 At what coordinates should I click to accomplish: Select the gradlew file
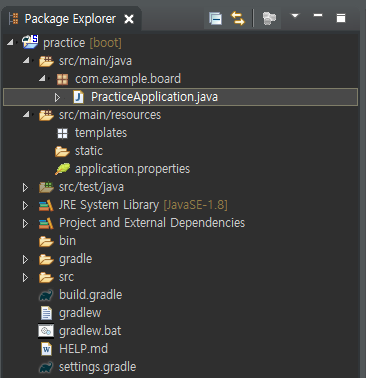click(x=80, y=313)
